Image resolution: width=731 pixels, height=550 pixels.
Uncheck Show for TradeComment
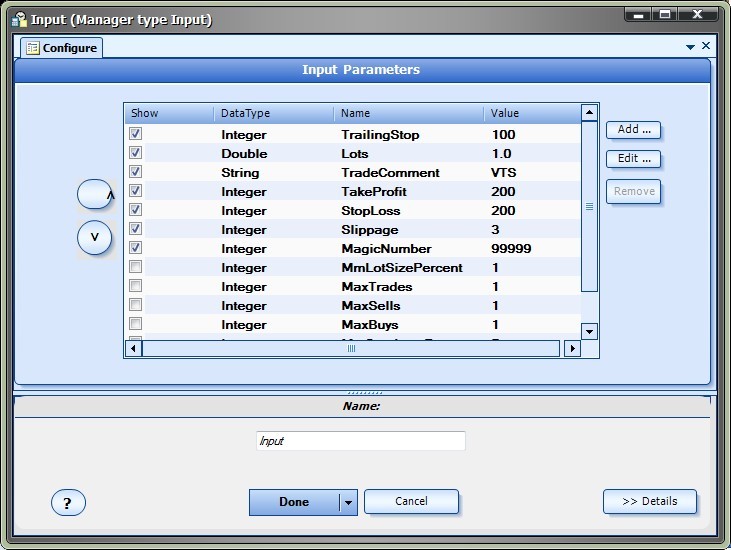136,172
